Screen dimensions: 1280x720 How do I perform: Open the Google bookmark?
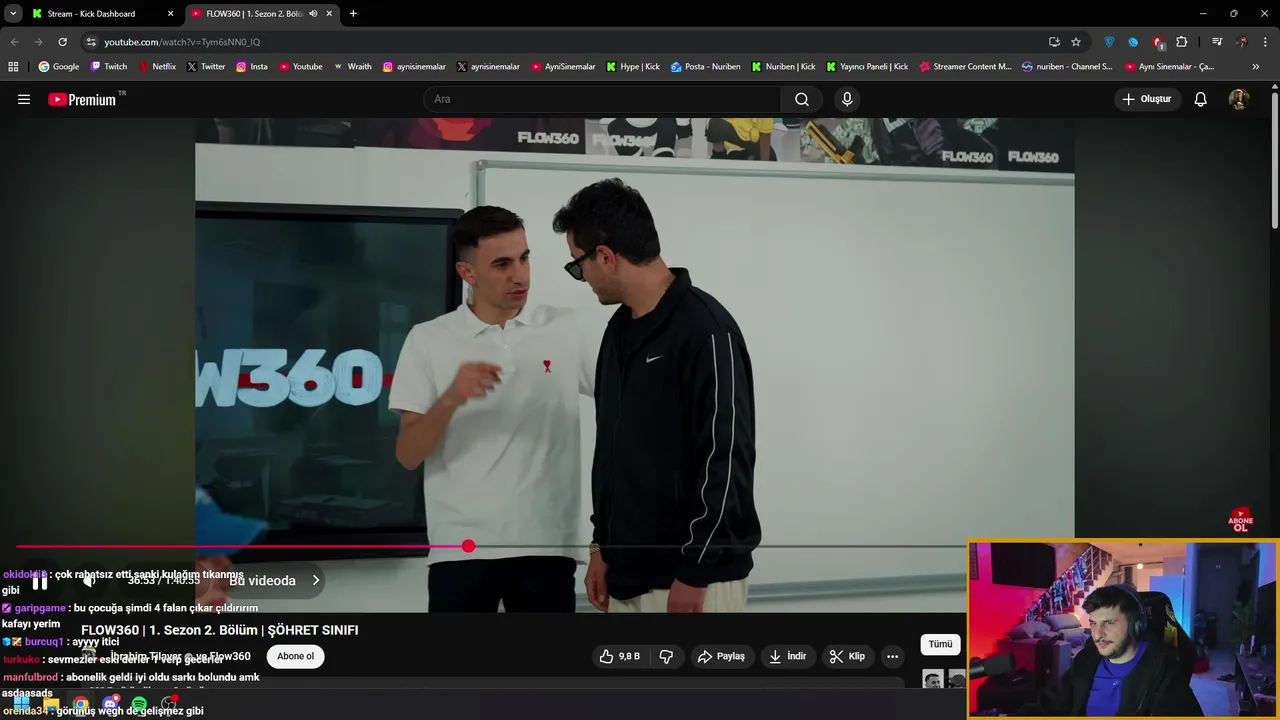(x=58, y=66)
